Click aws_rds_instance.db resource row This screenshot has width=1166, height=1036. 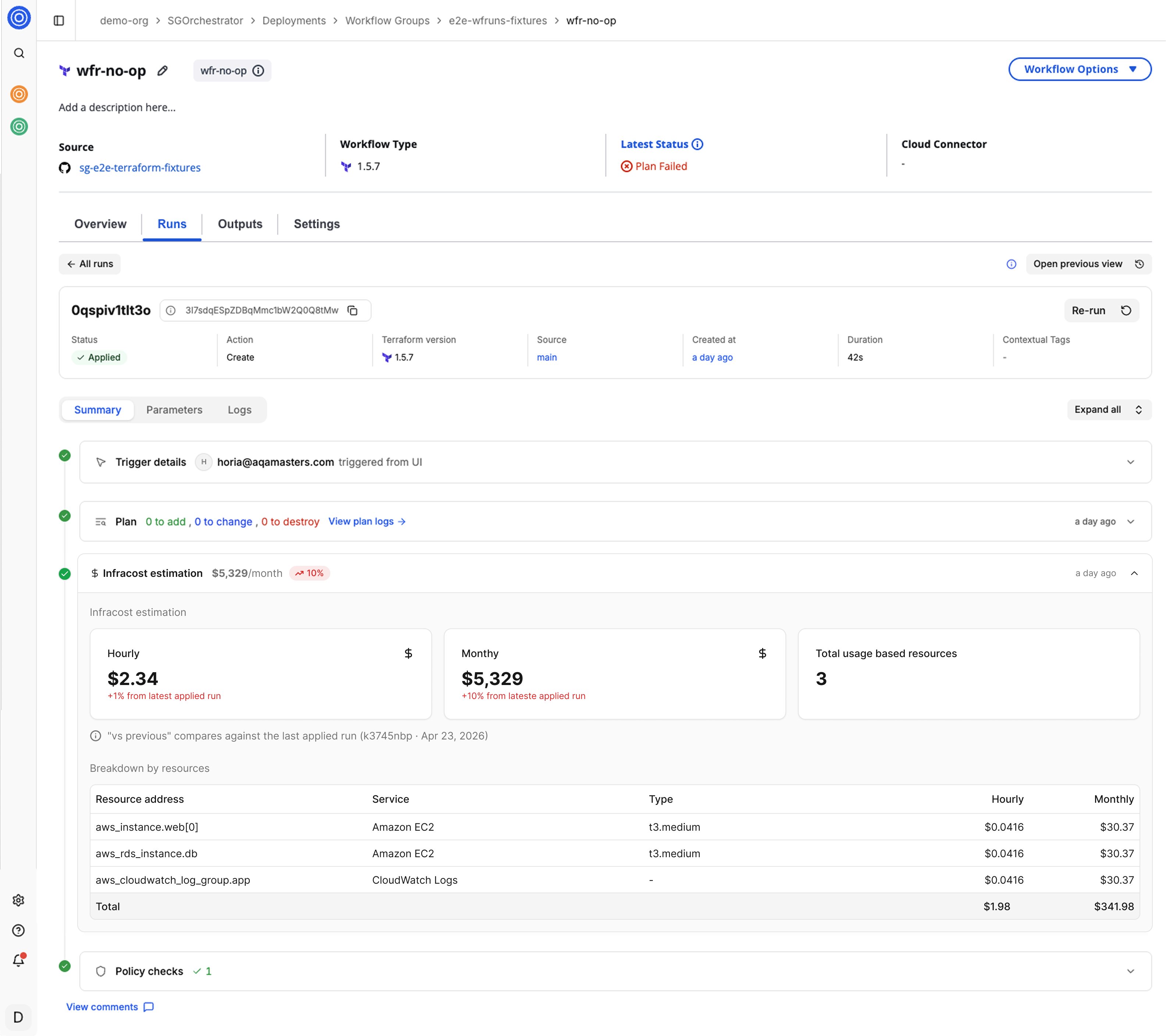click(x=614, y=854)
